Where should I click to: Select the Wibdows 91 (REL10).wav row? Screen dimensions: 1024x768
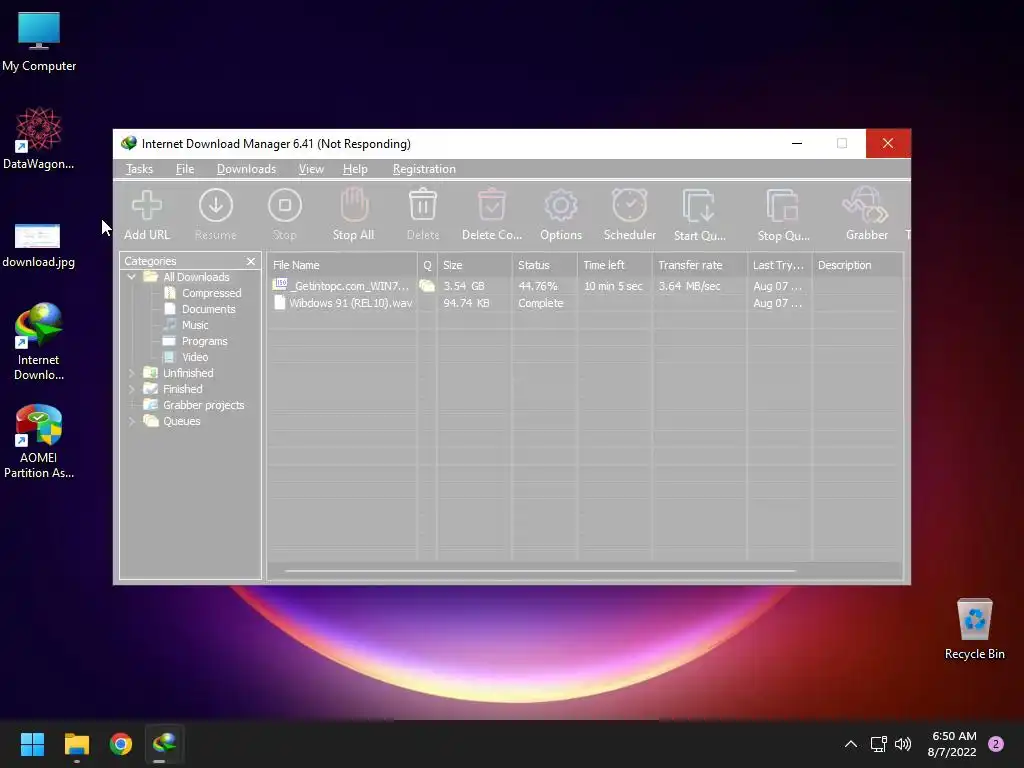click(584, 303)
